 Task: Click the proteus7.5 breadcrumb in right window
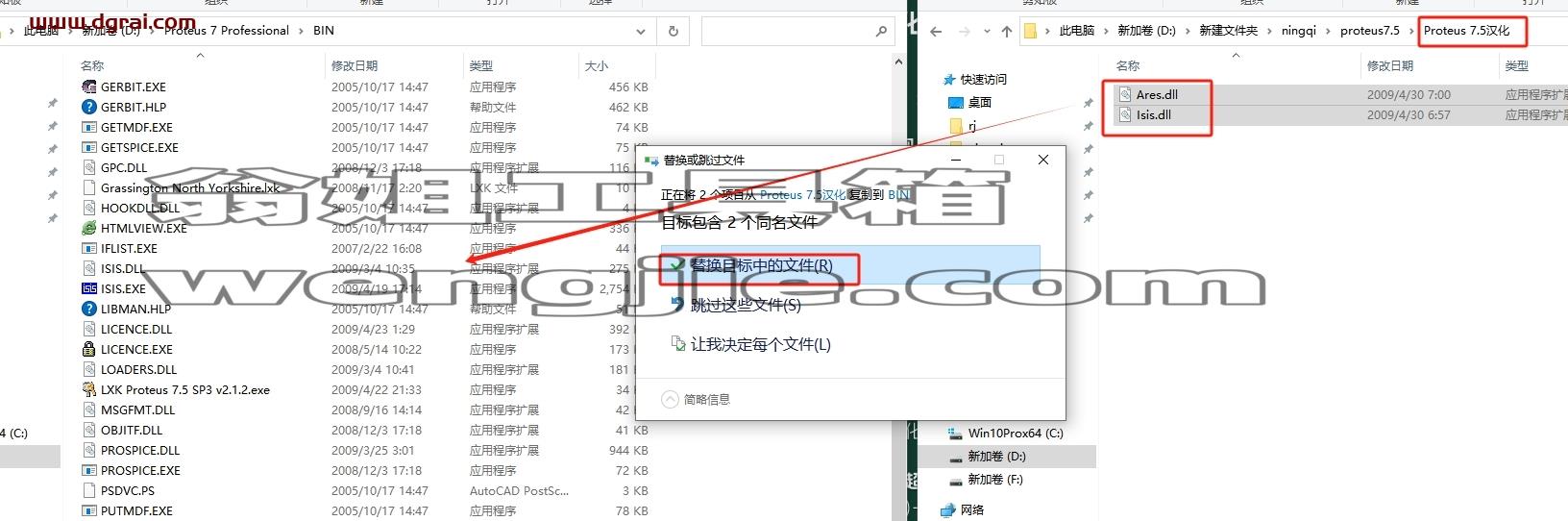[x=1370, y=31]
